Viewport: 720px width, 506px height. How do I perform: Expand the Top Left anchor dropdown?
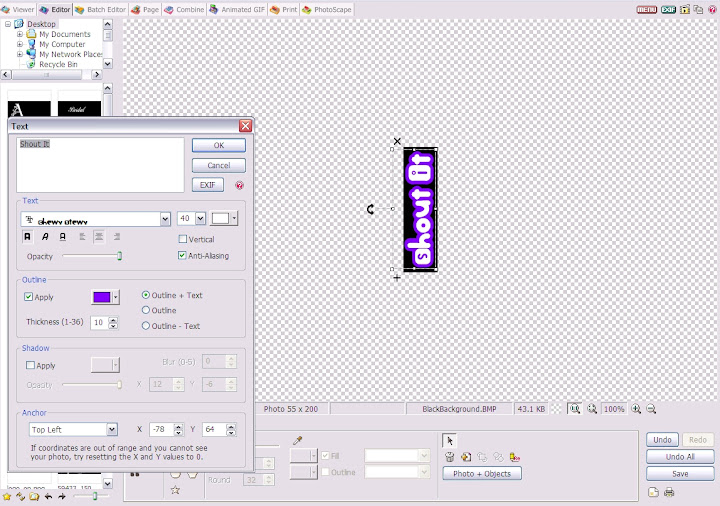pos(112,430)
